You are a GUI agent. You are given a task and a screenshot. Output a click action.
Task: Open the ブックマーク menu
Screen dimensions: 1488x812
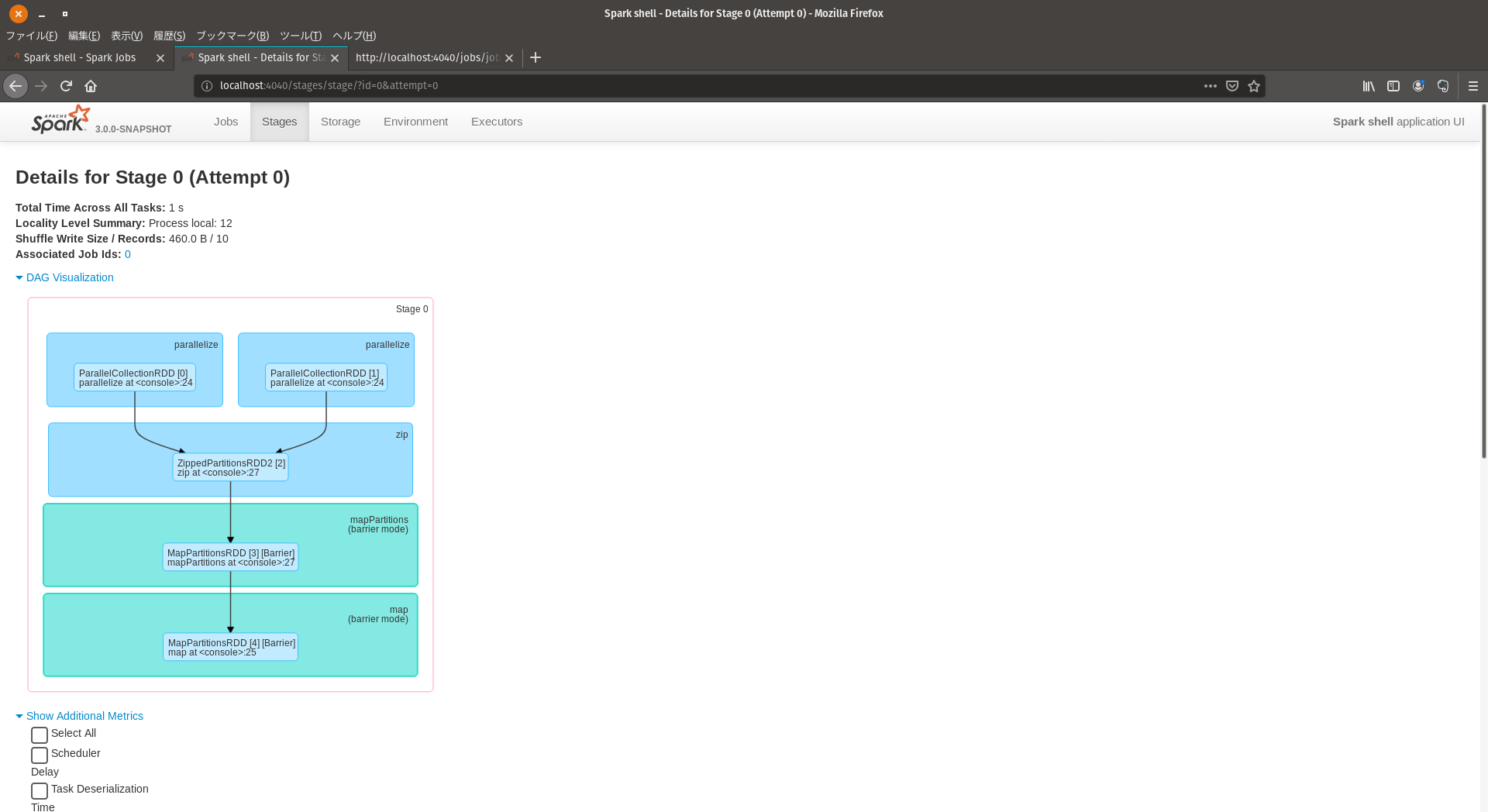point(232,36)
